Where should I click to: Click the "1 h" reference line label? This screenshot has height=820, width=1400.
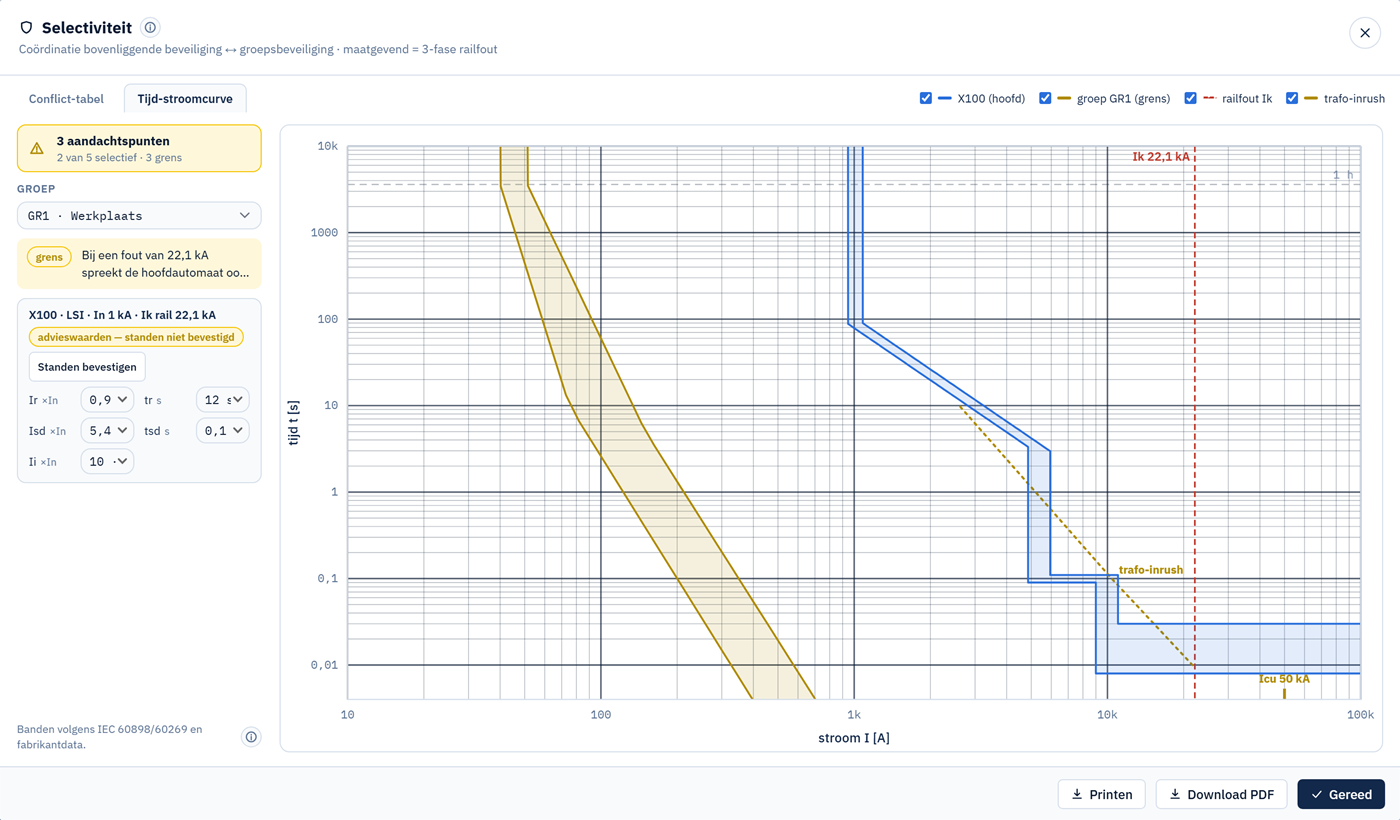pyautogui.click(x=1343, y=175)
